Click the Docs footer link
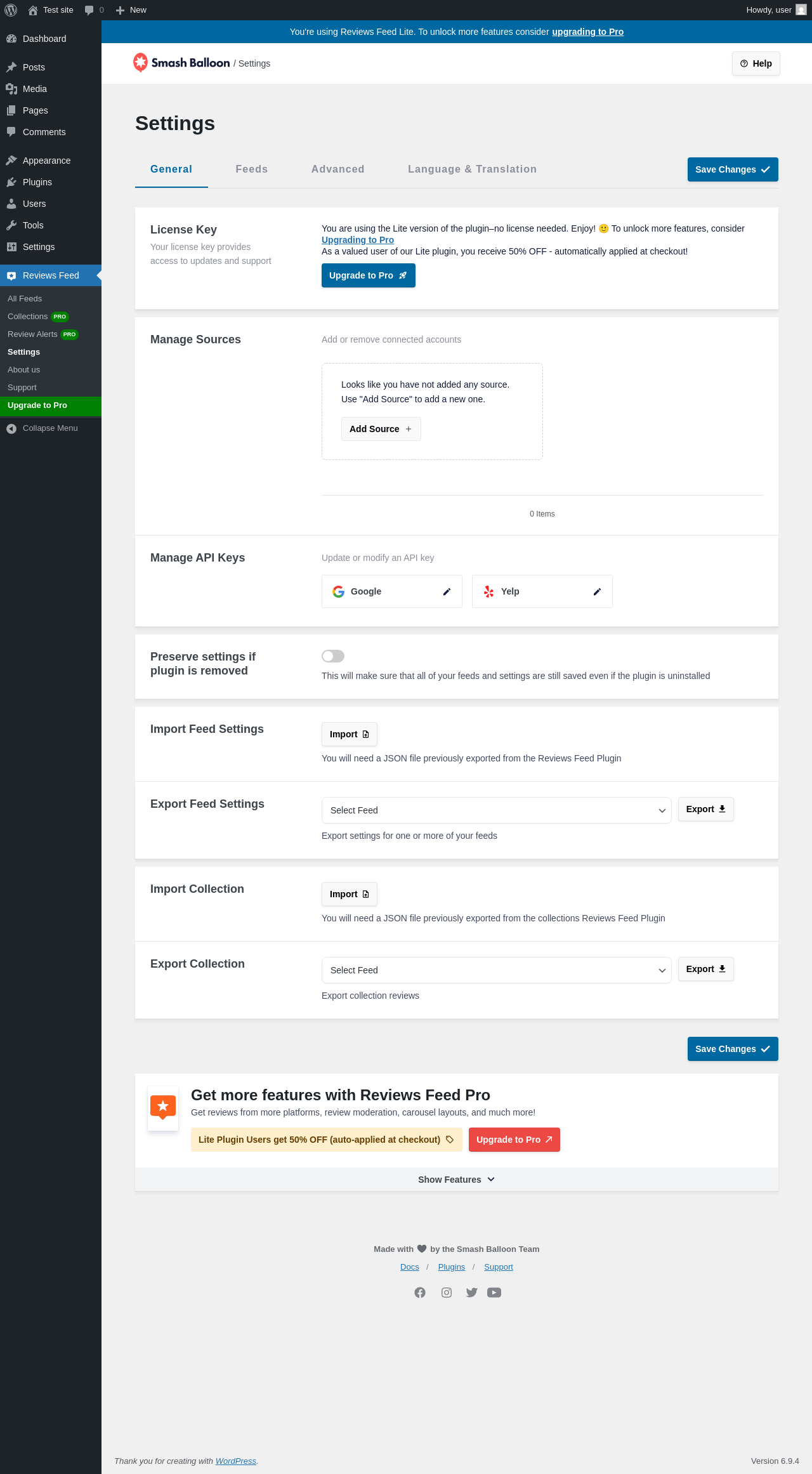 (x=410, y=1267)
